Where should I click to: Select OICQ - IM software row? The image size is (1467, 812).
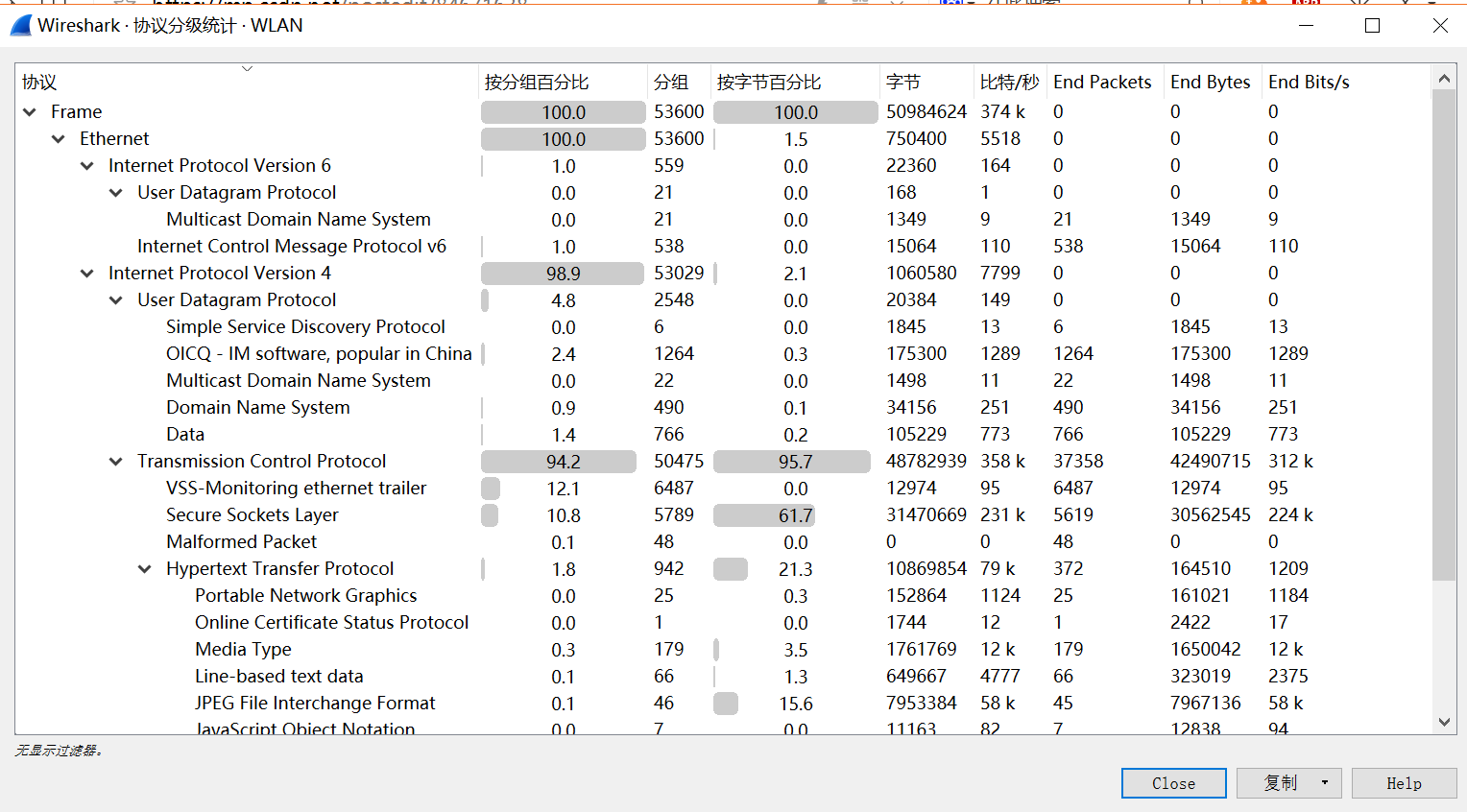723,354
